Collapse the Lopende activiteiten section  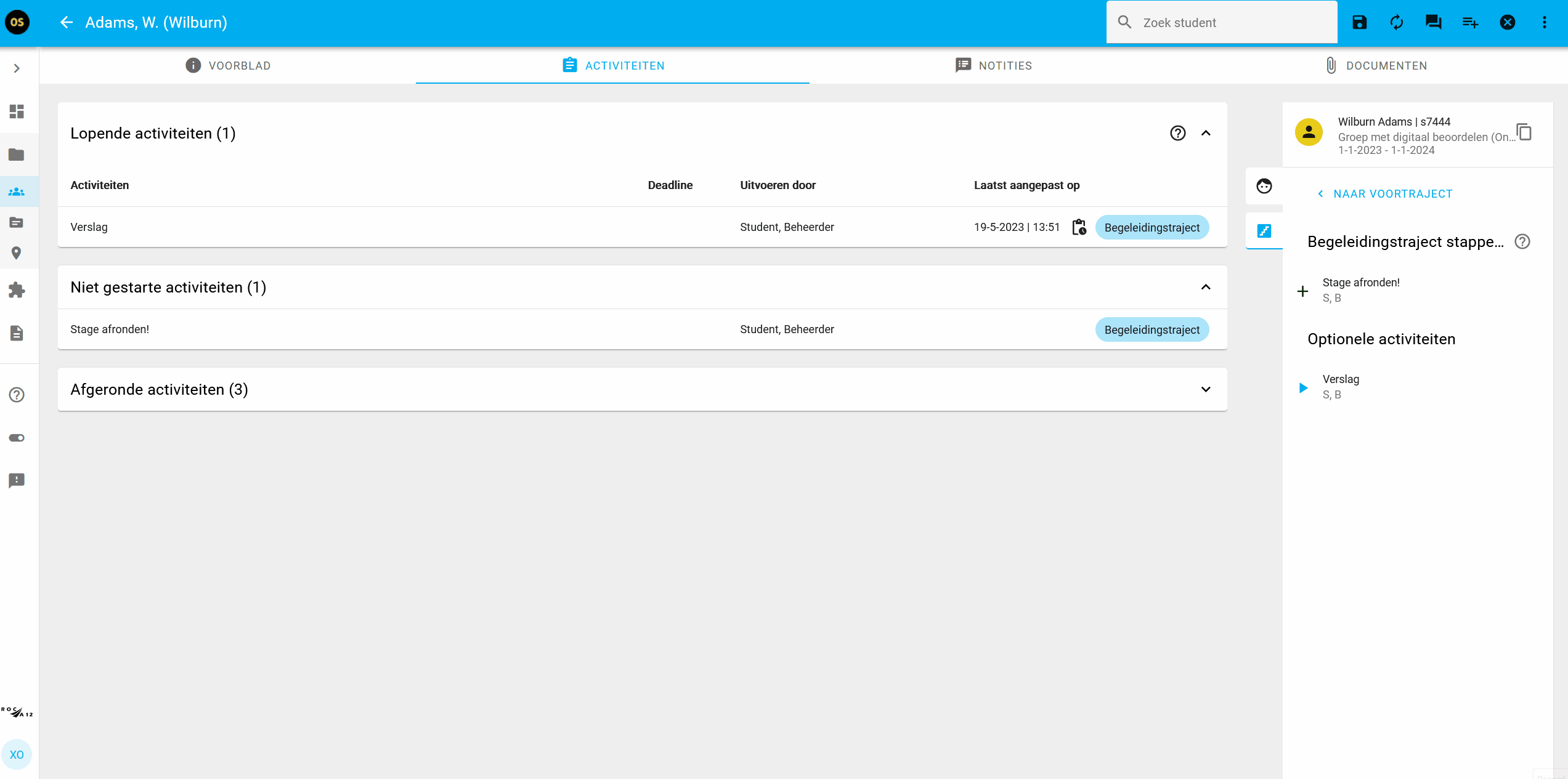pyautogui.click(x=1206, y=133)
